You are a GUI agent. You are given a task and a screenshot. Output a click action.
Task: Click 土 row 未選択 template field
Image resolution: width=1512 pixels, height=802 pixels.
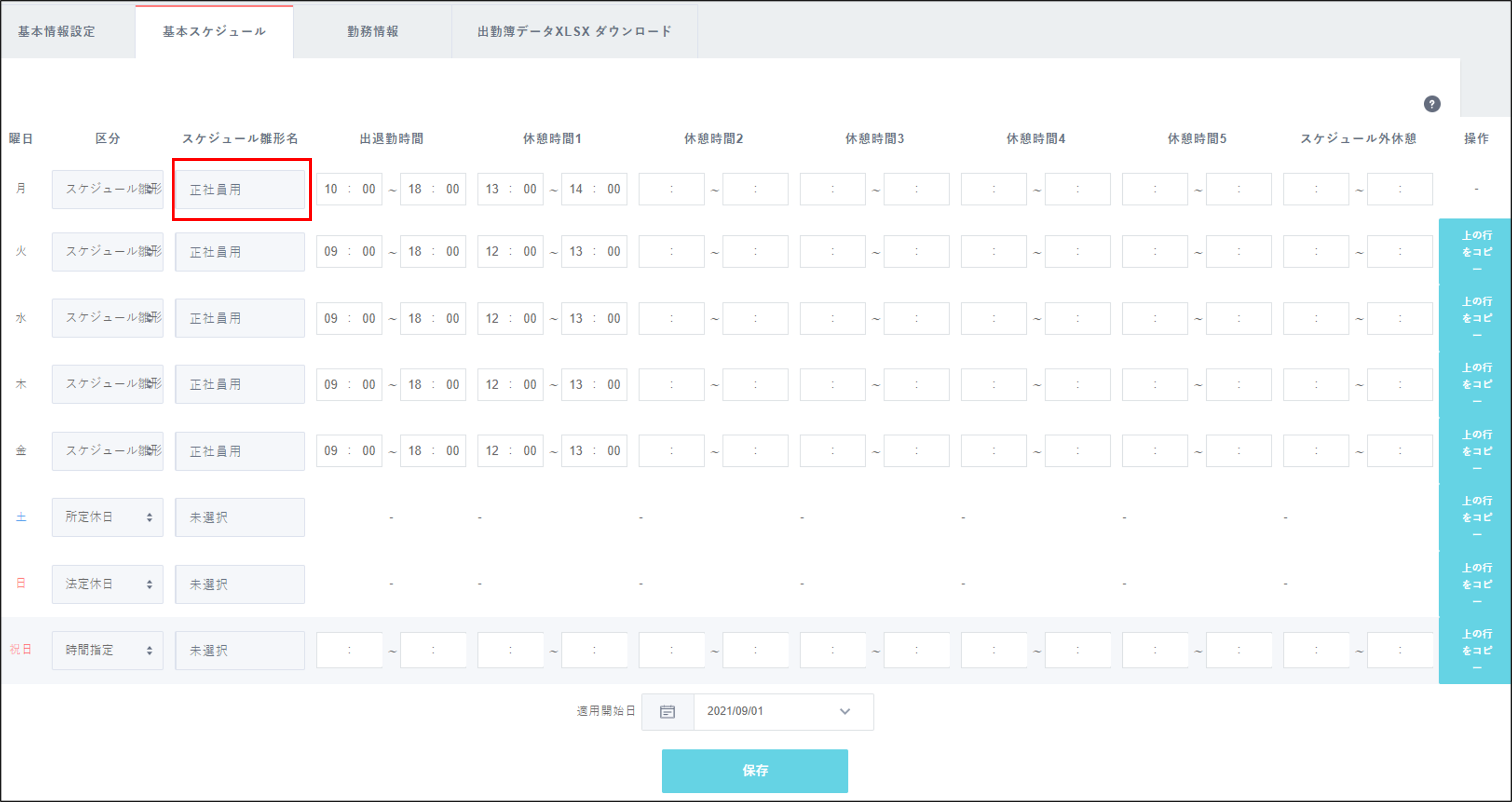click(x=240, y=517)
